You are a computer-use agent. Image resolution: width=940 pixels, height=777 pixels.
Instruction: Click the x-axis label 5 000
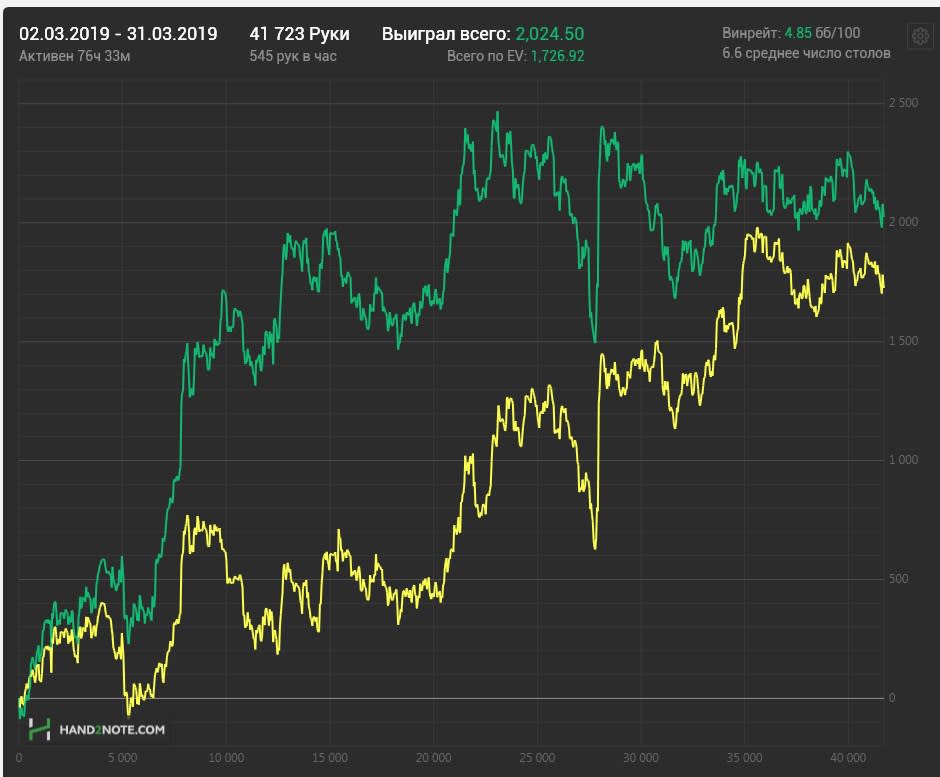tap(122, 758)
